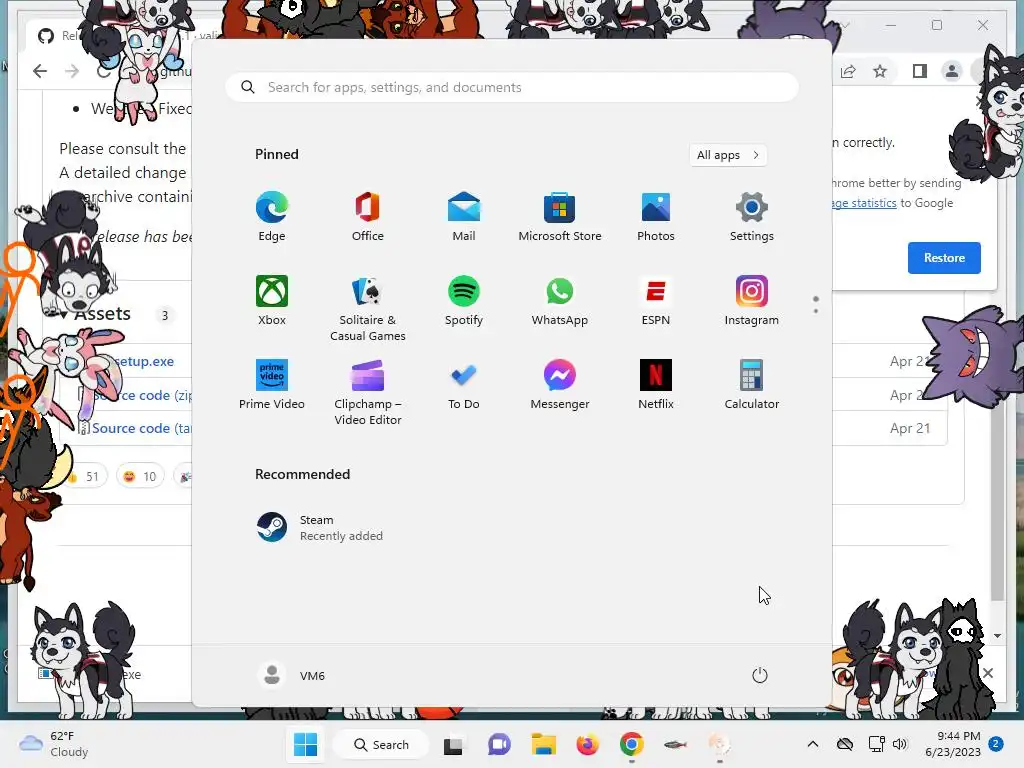This screenshot has height=768, width=1024.
Task: Click Restore in the Chrome popup
Action: [x=944, y=257]
